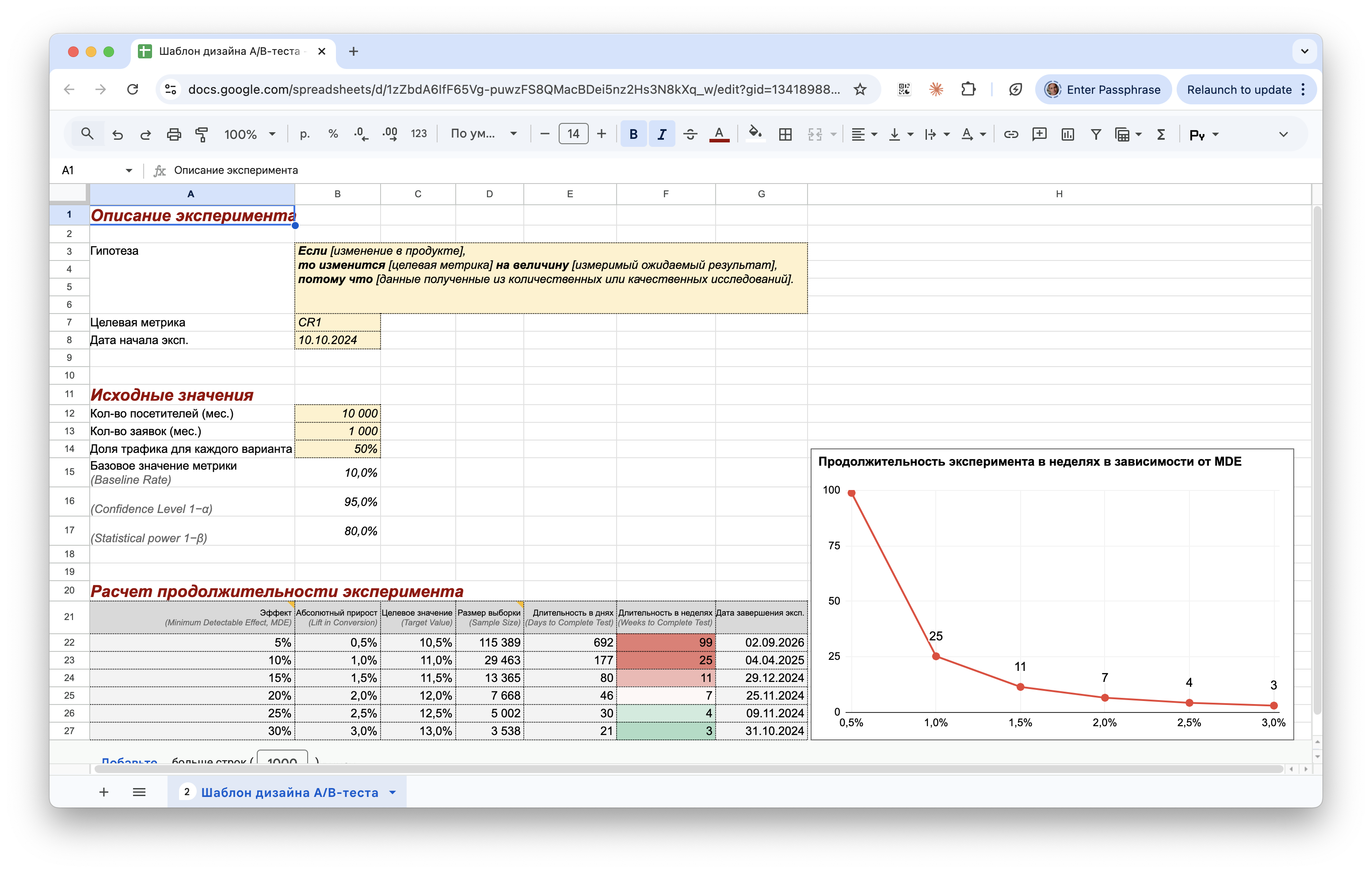1372x873 pixels.
Task: Click the Добавьте link below table
Action: click(x=130, y=761)
